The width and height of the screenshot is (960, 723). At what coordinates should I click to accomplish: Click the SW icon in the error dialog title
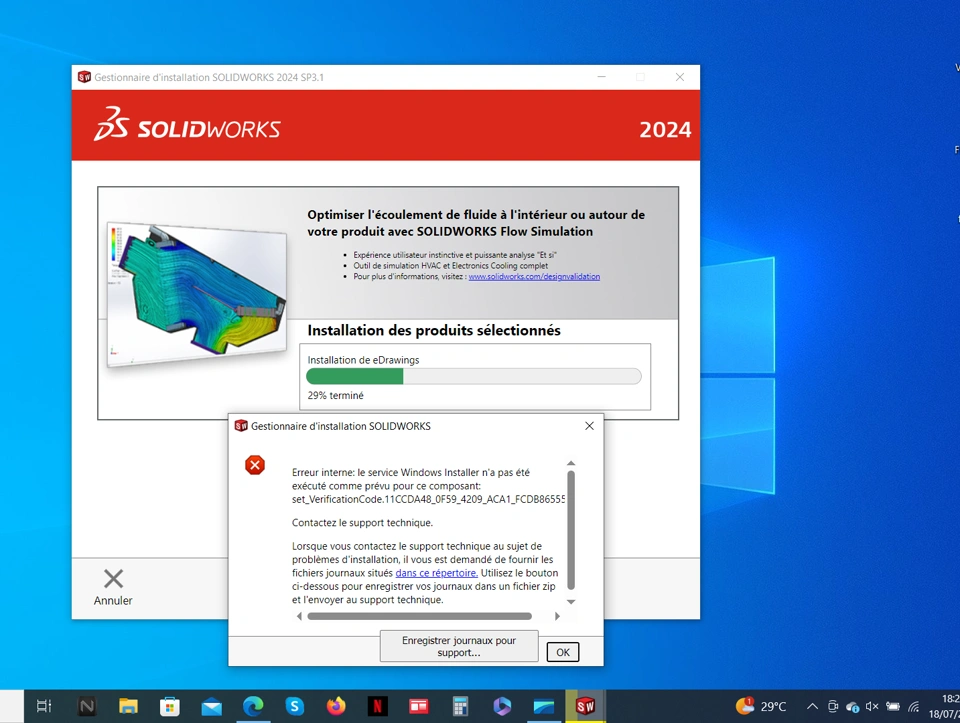[x=241, y=425]
